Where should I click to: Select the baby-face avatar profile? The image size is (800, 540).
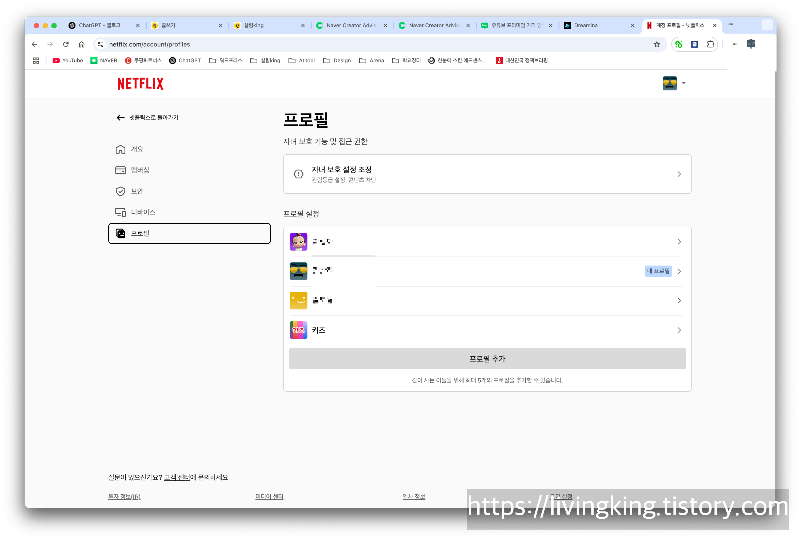click(298, 242)
